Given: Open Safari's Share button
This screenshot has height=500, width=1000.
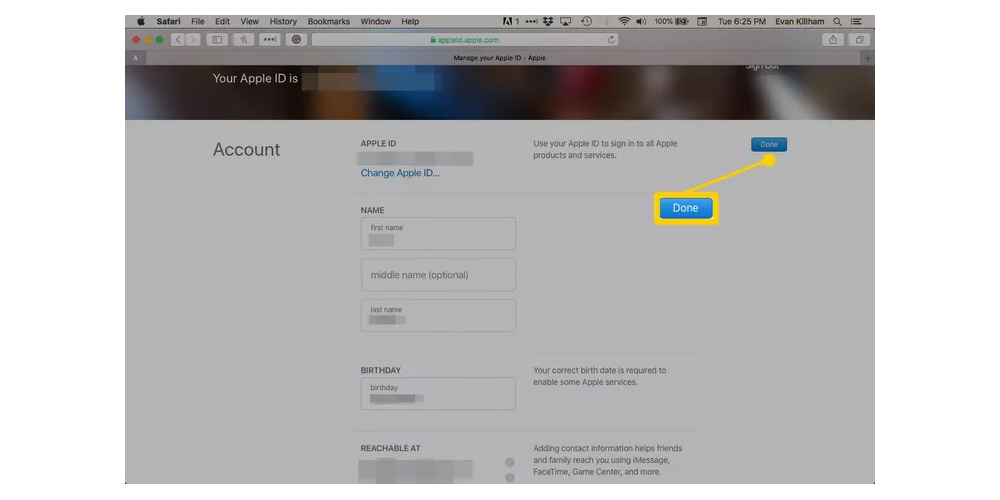Looking at the screenshot, I should click(833, 40).
